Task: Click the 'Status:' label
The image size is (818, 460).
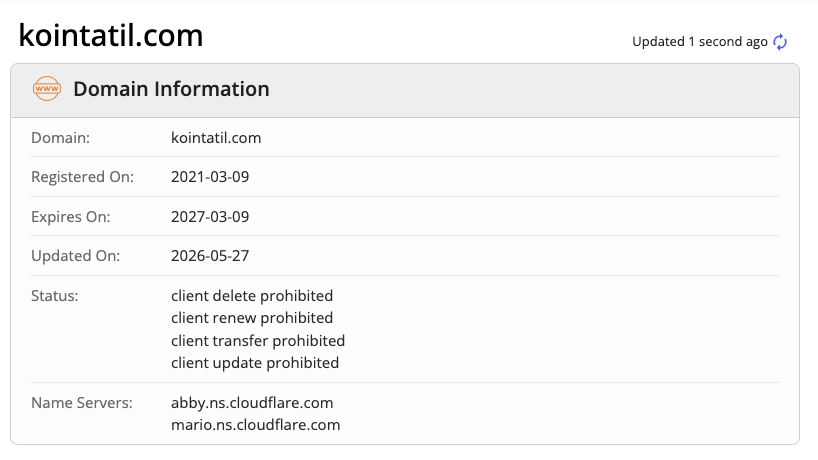Action: (x=55, y=296)
